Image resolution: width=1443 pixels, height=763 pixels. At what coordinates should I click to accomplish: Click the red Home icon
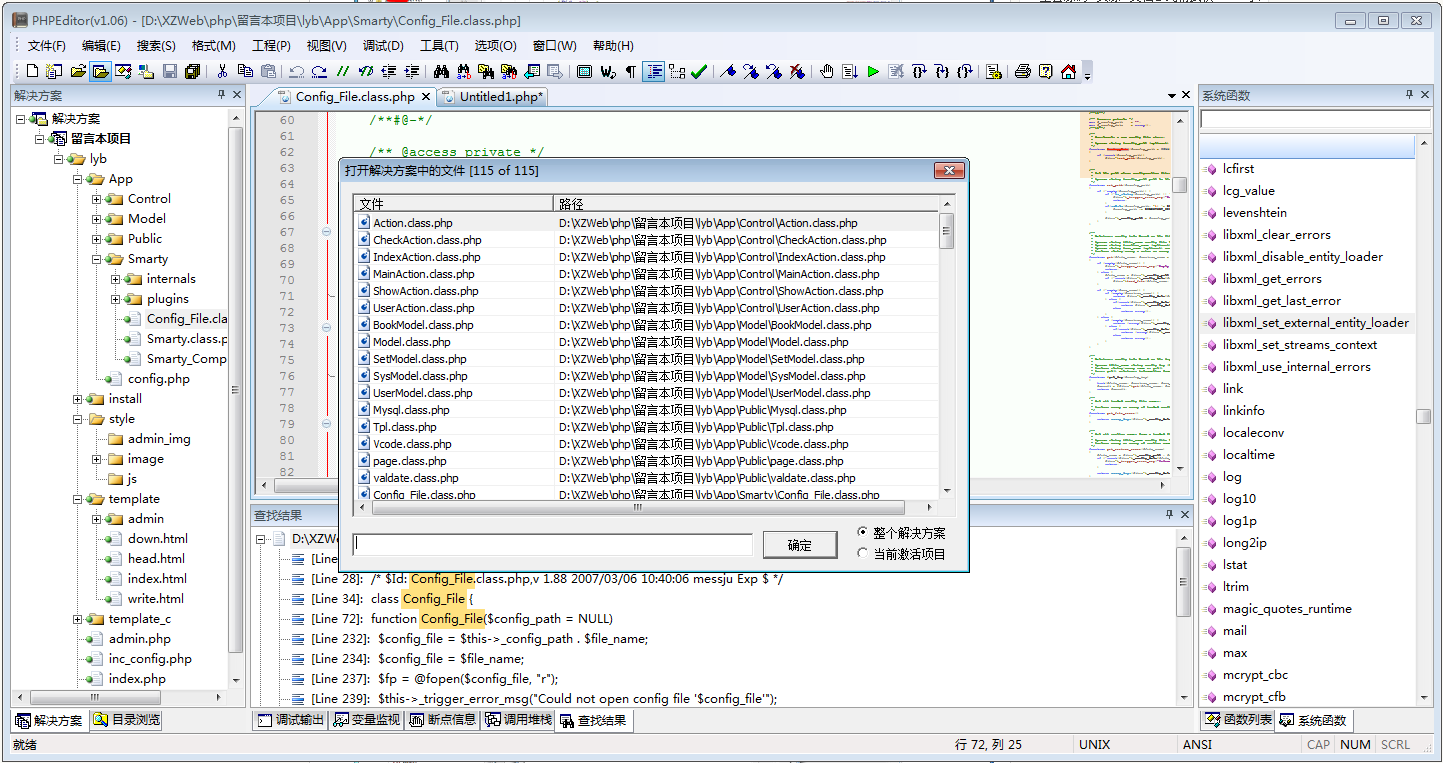click(1068, 71)
